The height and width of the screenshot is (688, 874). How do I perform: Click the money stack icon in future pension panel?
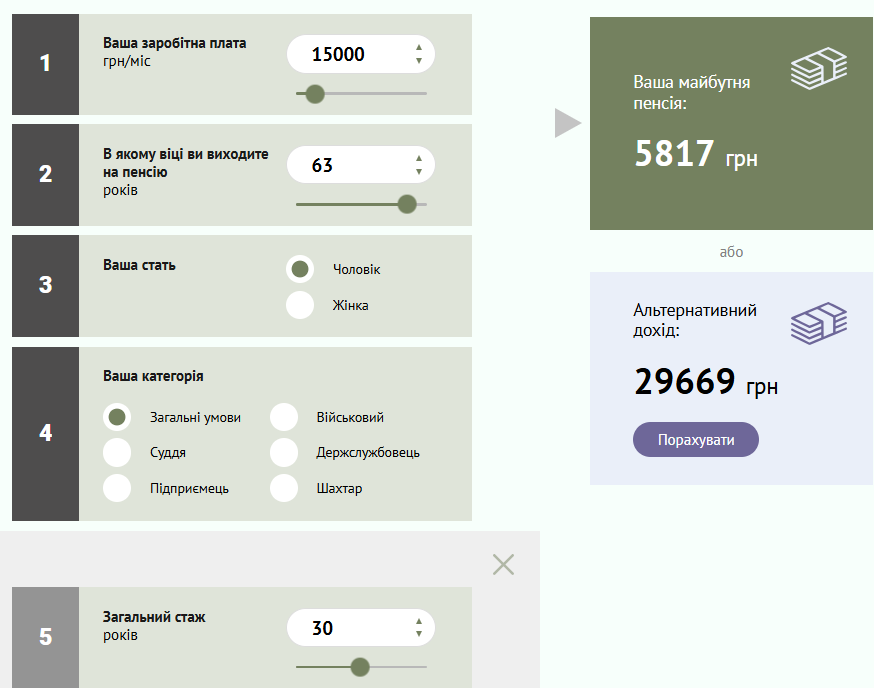click(x=819, y=69)
